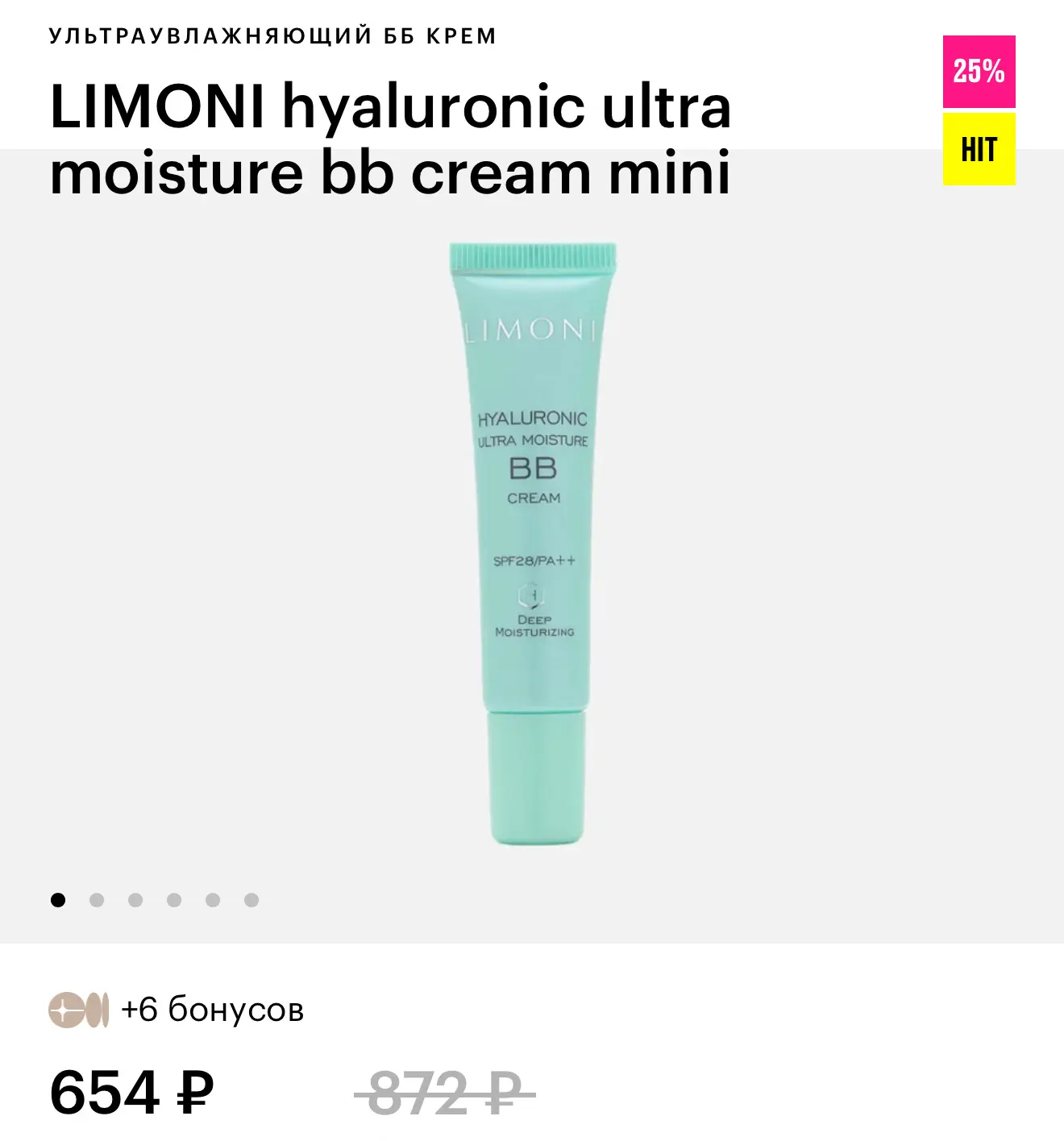Screen dimensions: 1064x1141
Task: Click the УЛЬТРАУВЛАЖНЯЮЩИЙ ББ КРЕМ category label
Action: 273,36
